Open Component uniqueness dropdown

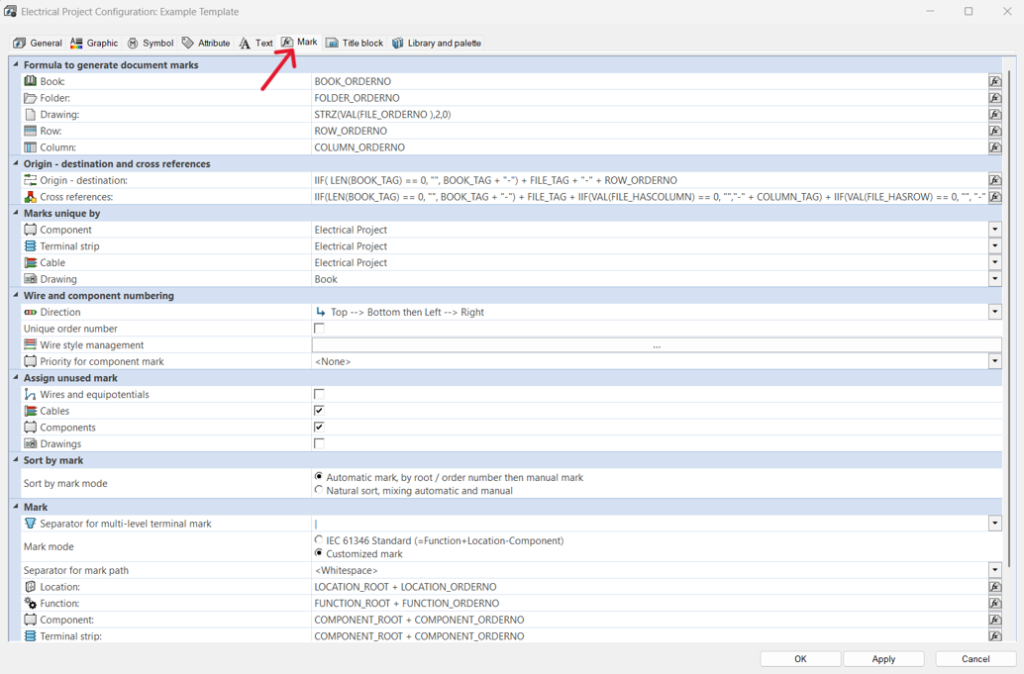(995, 230)
